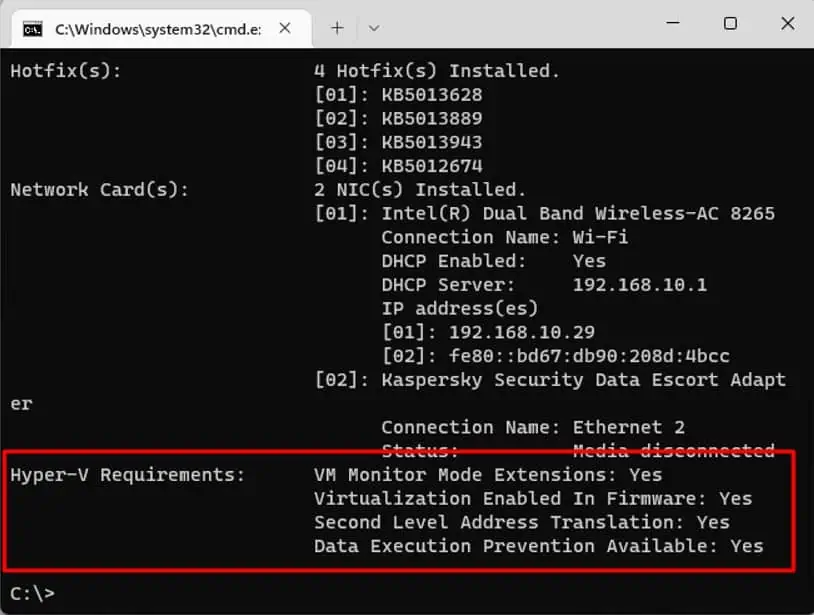
Task: Close the terminal window
Action: 786,23
